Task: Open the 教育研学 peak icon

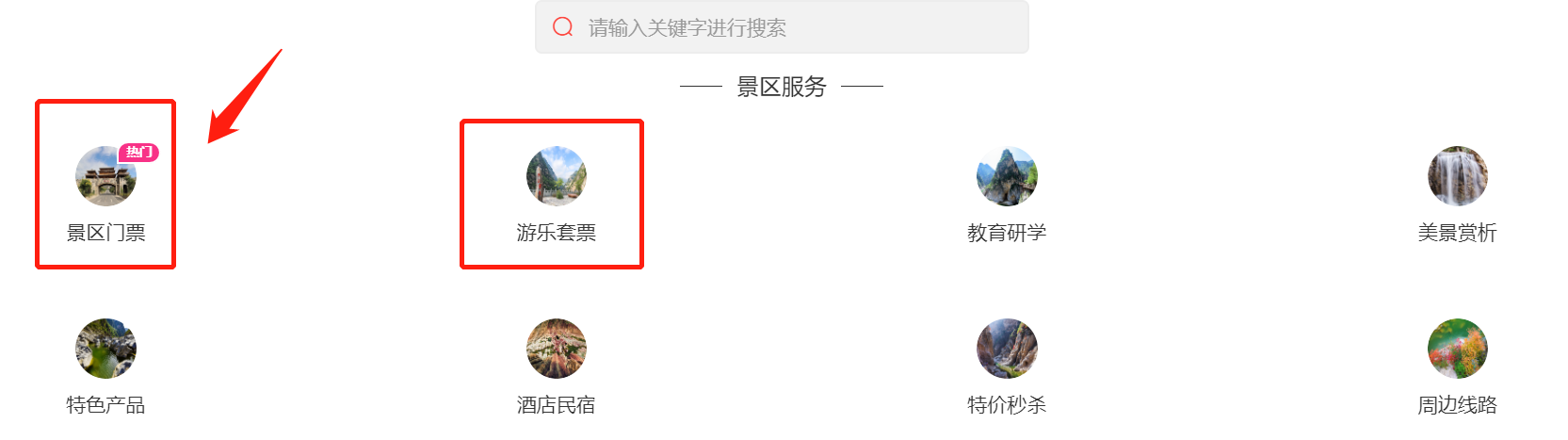Action: point(1007,176)
